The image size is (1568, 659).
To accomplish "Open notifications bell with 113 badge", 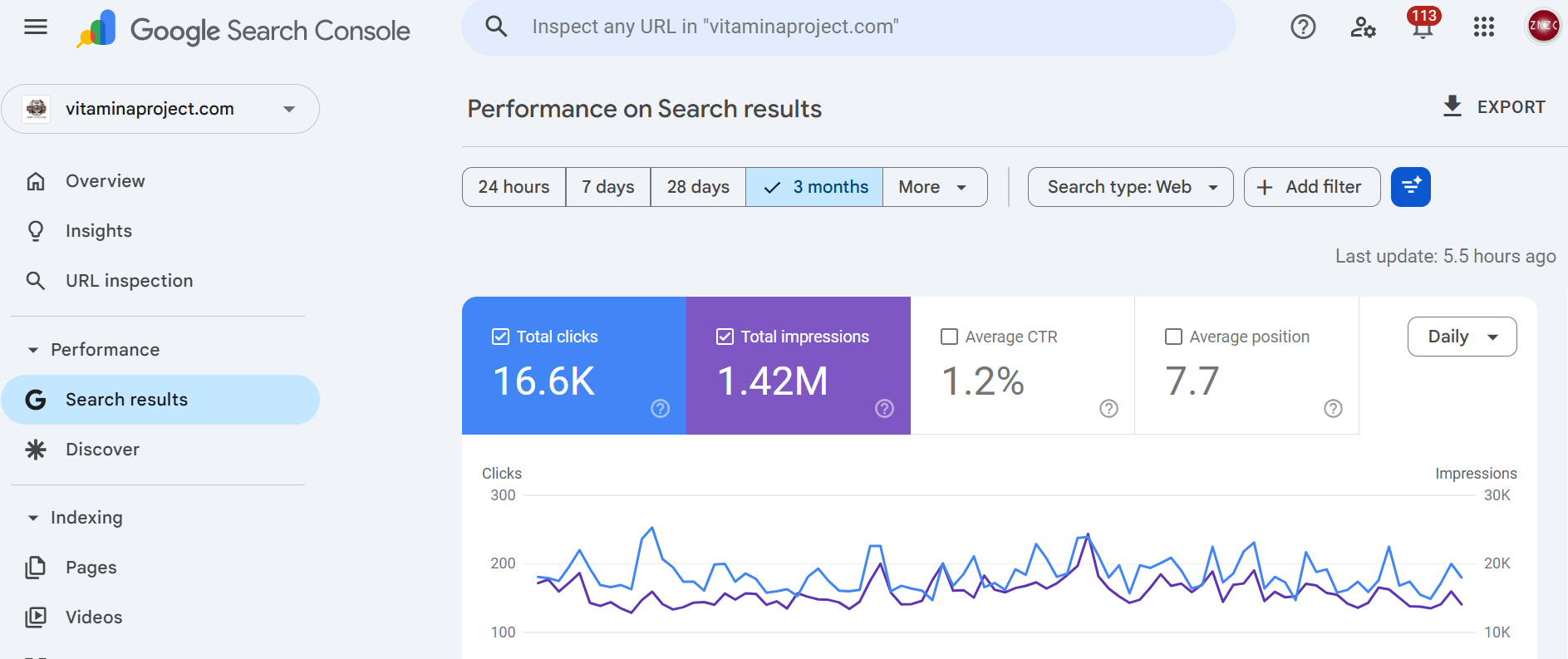I will [x=1423, y=27].
